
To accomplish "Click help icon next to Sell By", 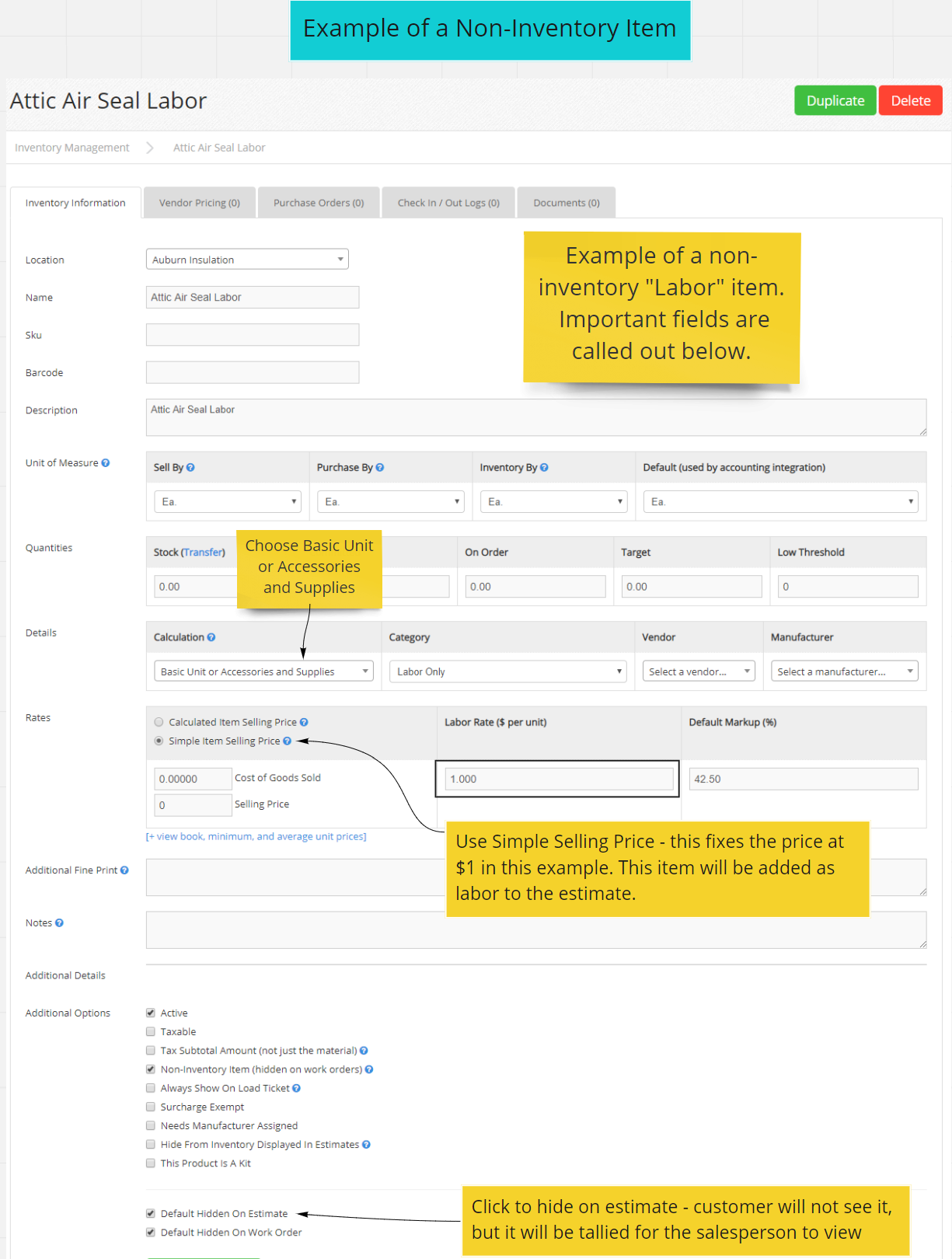I will (x=190, y=468).
